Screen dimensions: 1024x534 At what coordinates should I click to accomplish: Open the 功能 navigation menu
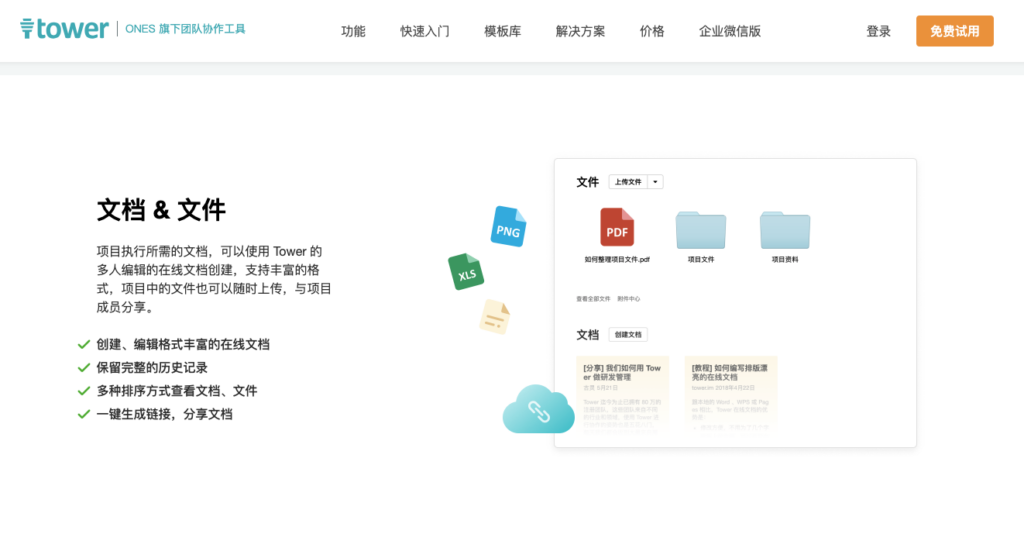coord(353,31)
